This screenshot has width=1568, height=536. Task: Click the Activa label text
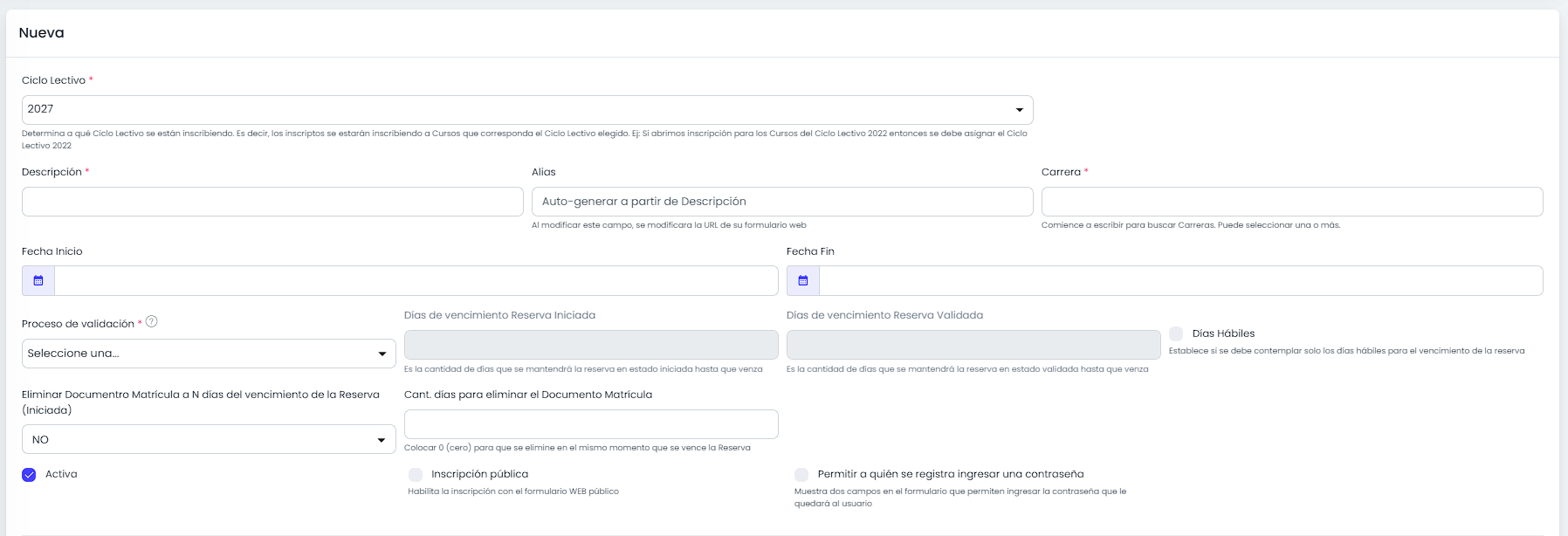(x=61, y=474)
